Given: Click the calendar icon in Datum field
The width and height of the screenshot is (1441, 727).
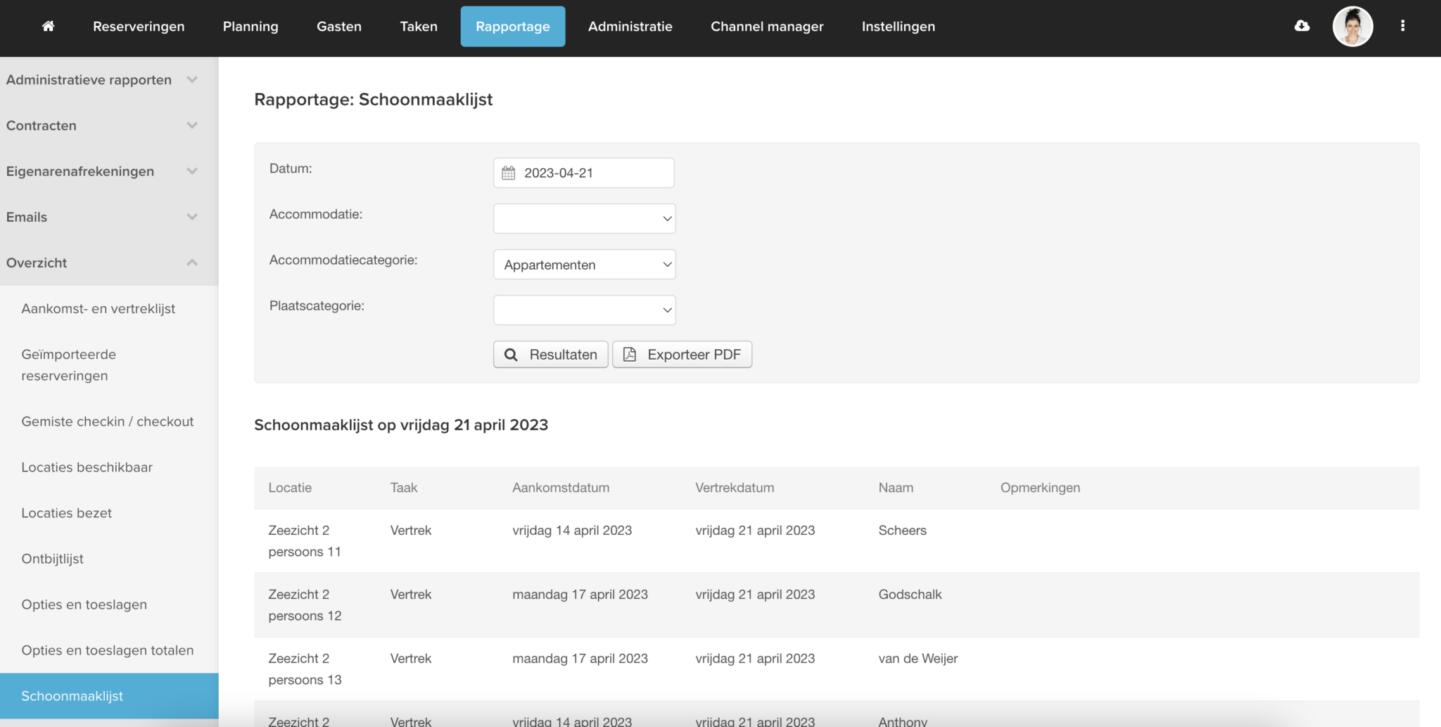Looking at the screenshot, I should tap(508, 173).
